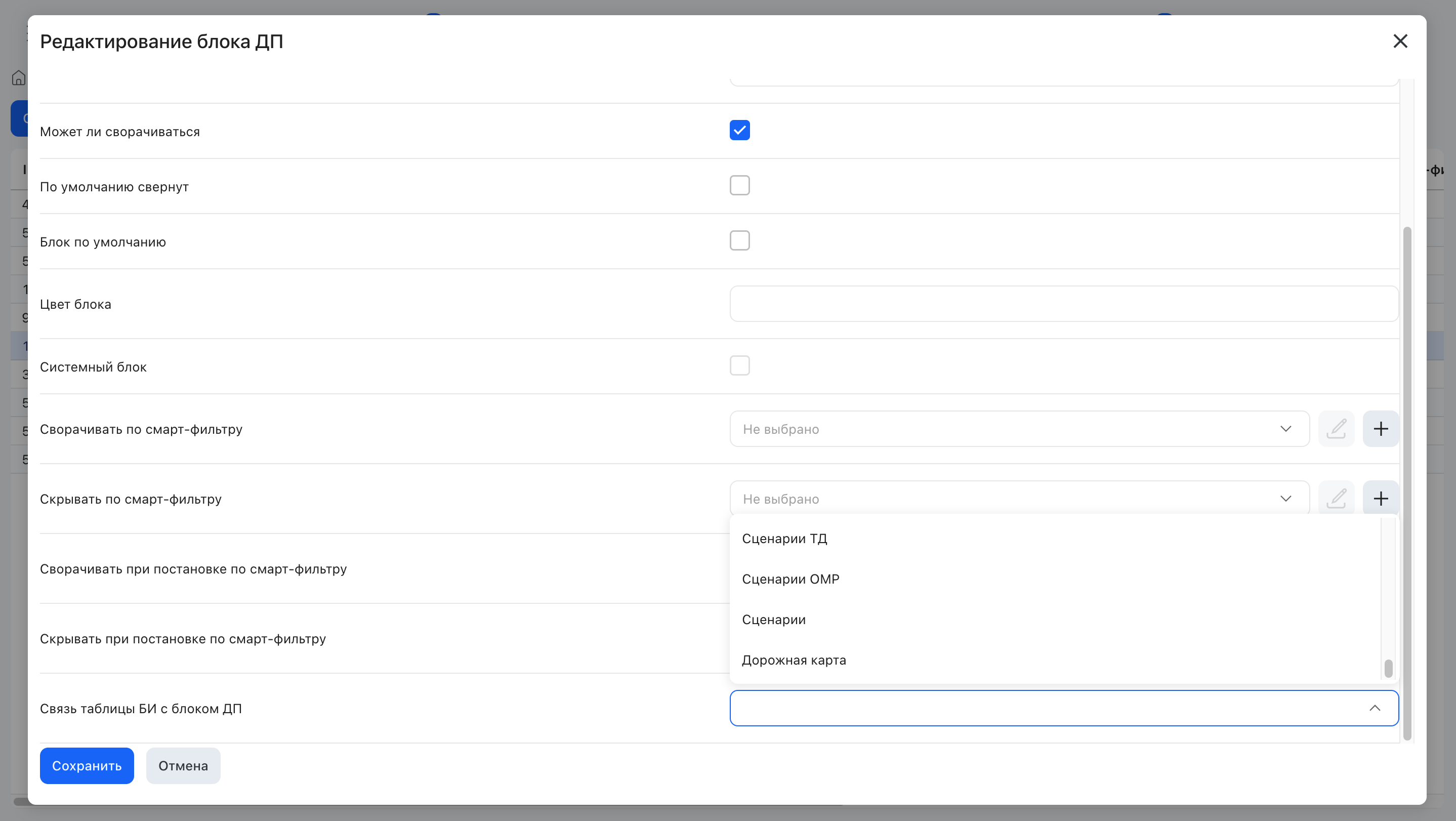Click the dropdown list scrollbar thumb

1388,668
